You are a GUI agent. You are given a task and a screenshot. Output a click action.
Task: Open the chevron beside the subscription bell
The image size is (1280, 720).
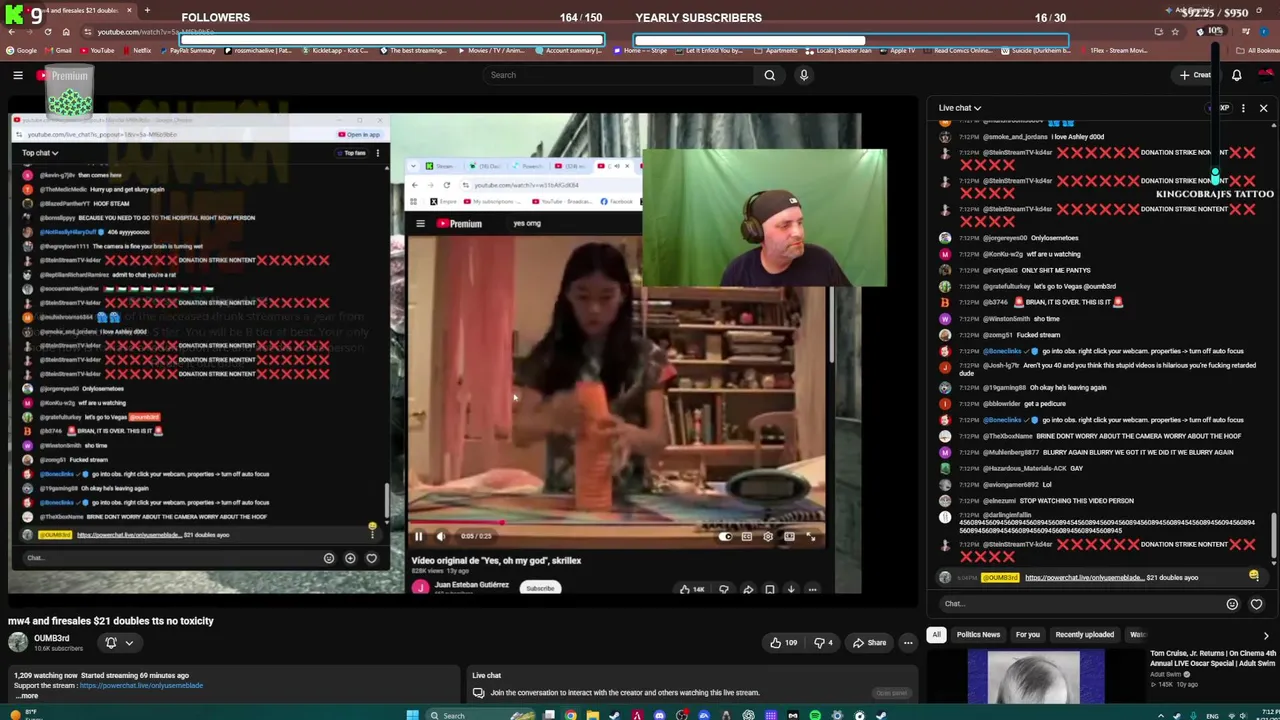(129, 643)
